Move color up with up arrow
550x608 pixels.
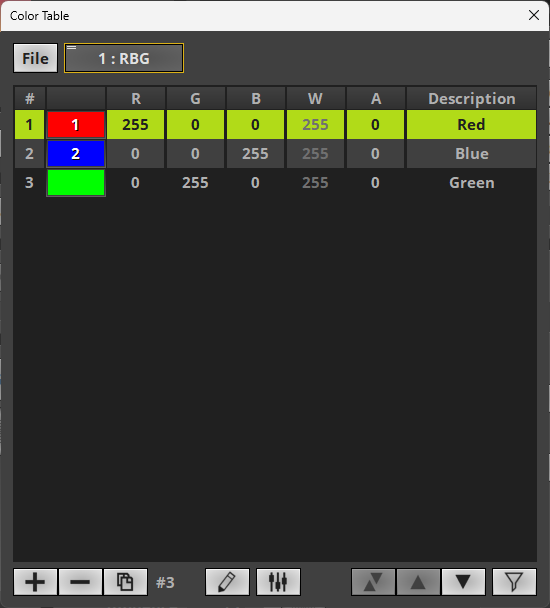point(418,582)
